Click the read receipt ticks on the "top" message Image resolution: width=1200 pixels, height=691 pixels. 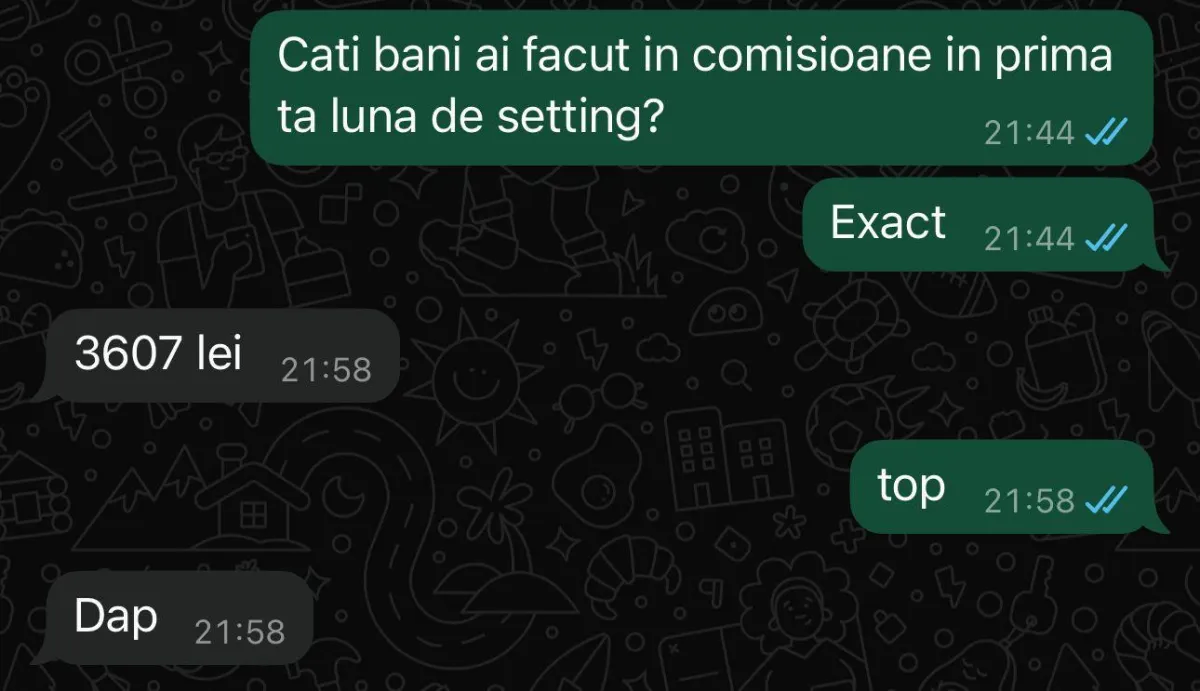[1107, 501]
